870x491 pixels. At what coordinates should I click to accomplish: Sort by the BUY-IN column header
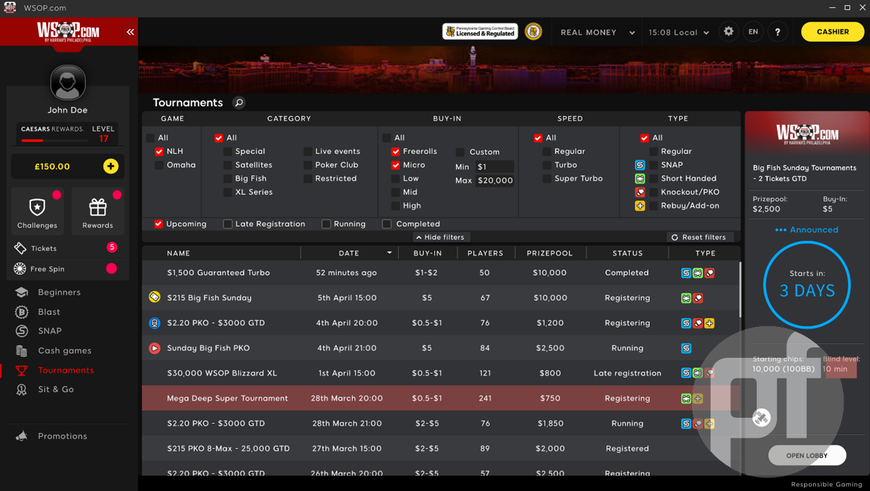(x=427, y=253)
